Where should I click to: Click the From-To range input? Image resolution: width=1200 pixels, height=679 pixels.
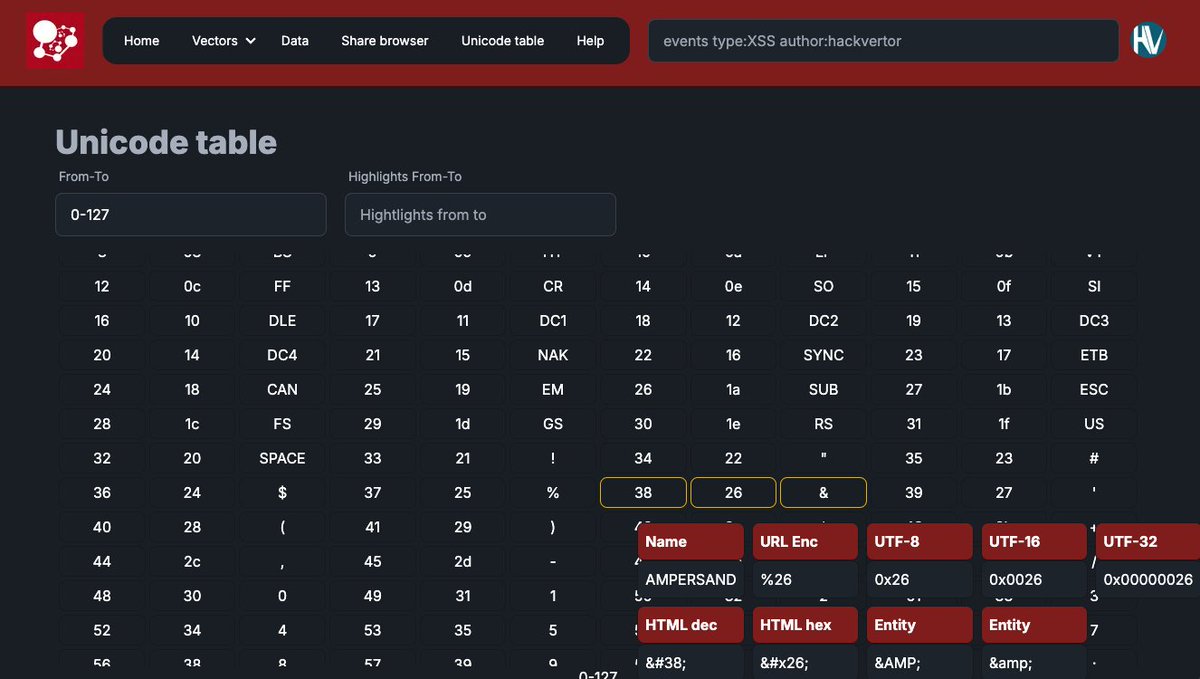[x=191, y=215]
